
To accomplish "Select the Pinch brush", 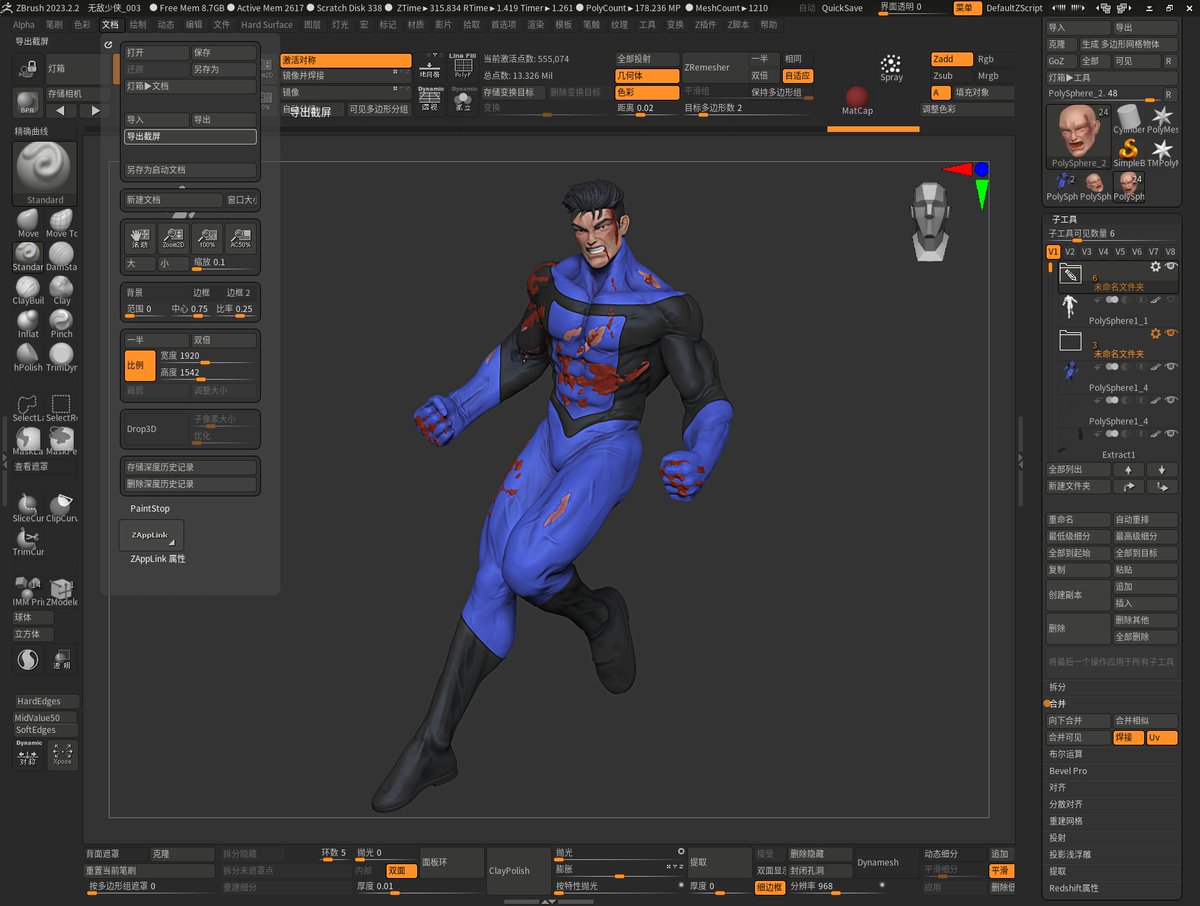I will [x=61, y=324].
